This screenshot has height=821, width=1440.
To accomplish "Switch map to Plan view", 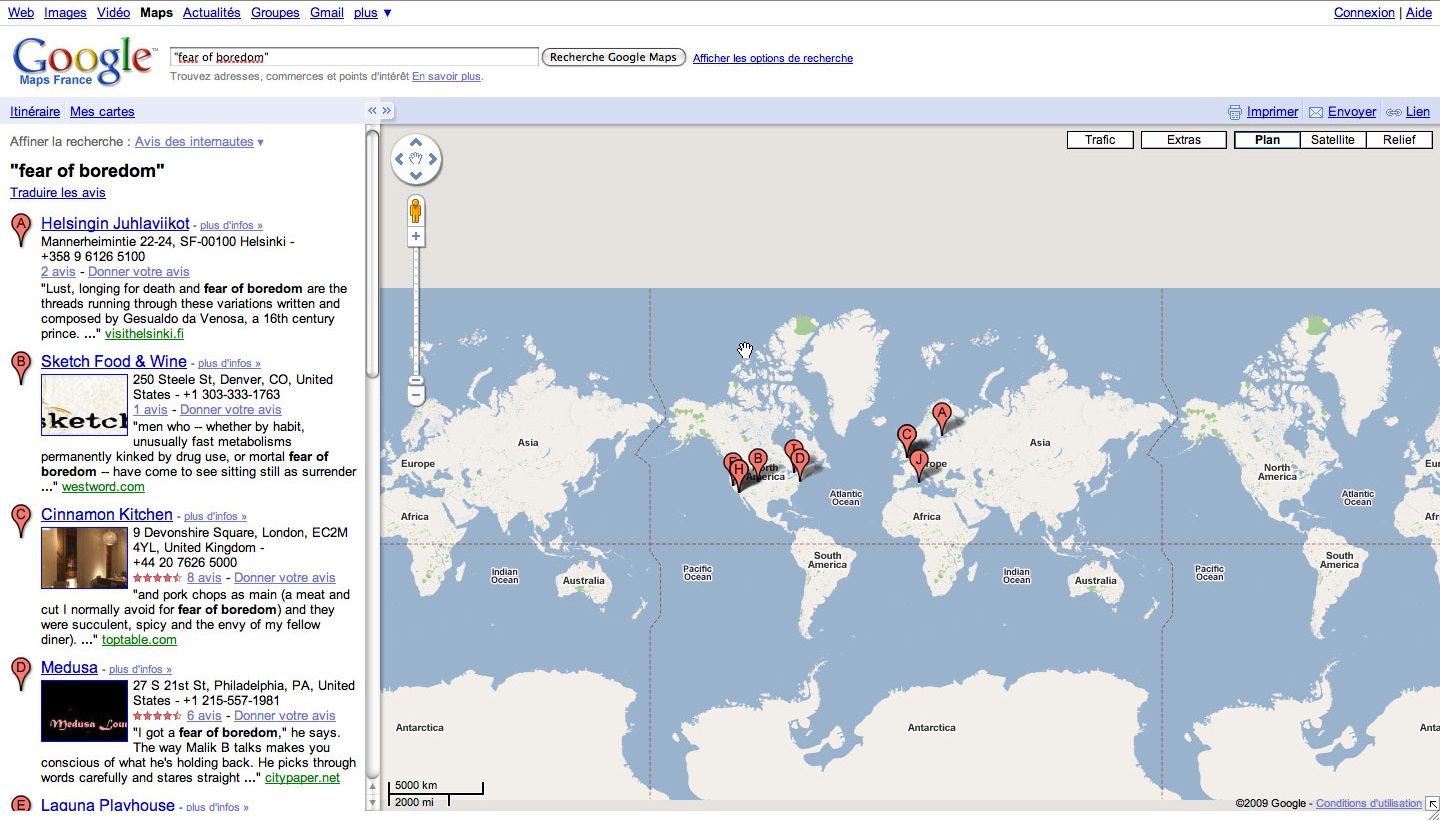I will [1267, 140].
